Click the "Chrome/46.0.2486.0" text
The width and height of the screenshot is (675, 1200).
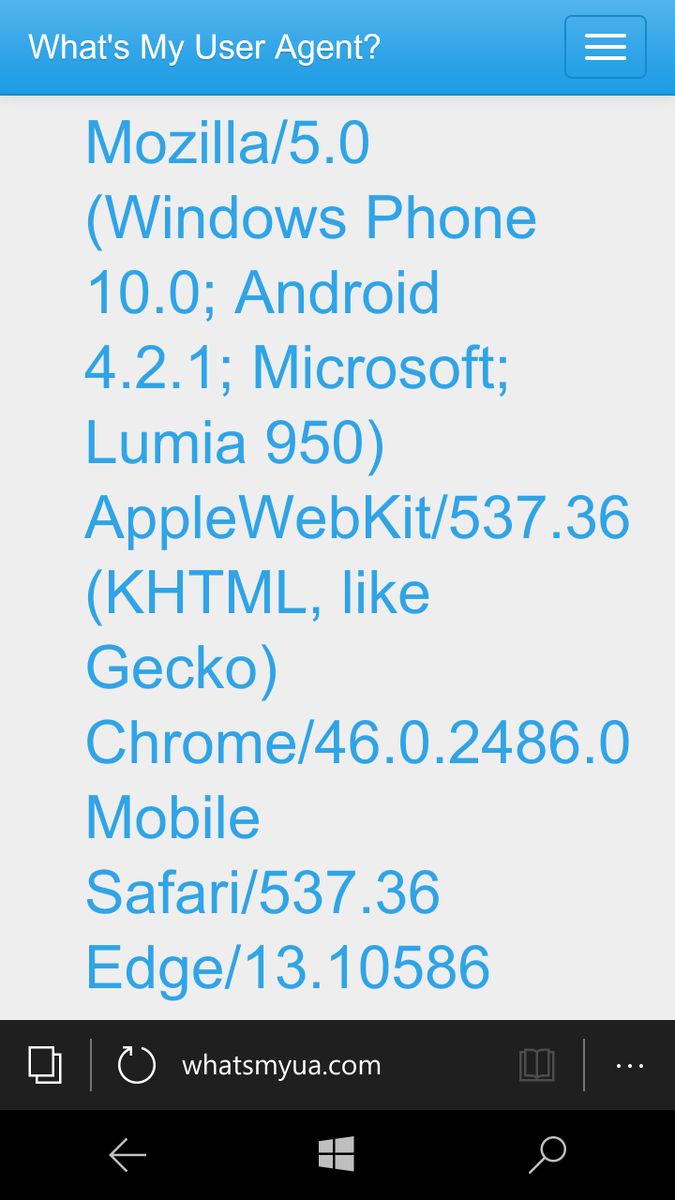click(x=357, y=743)
